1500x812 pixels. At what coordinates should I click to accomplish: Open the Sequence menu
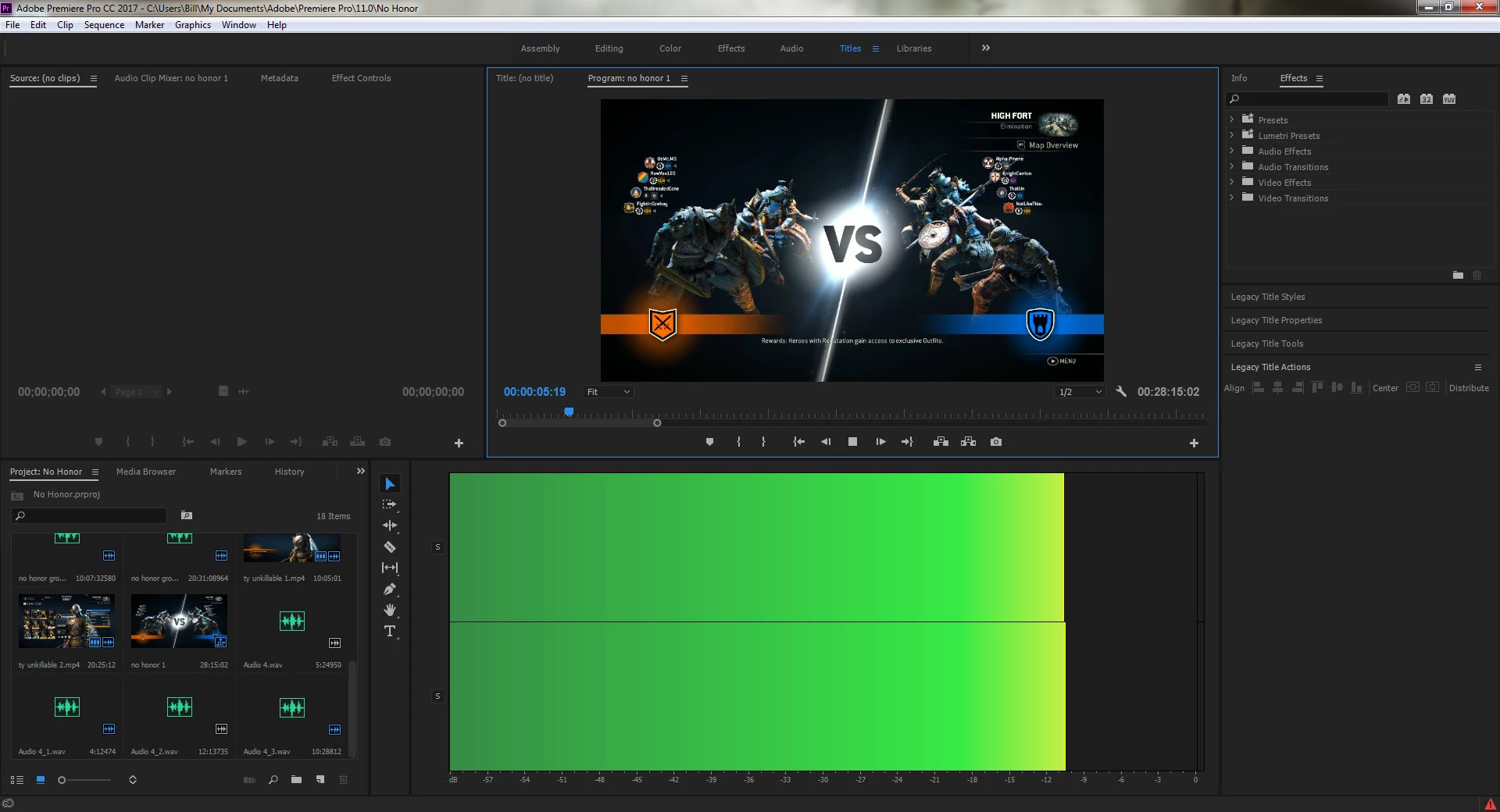pos(104,25)
